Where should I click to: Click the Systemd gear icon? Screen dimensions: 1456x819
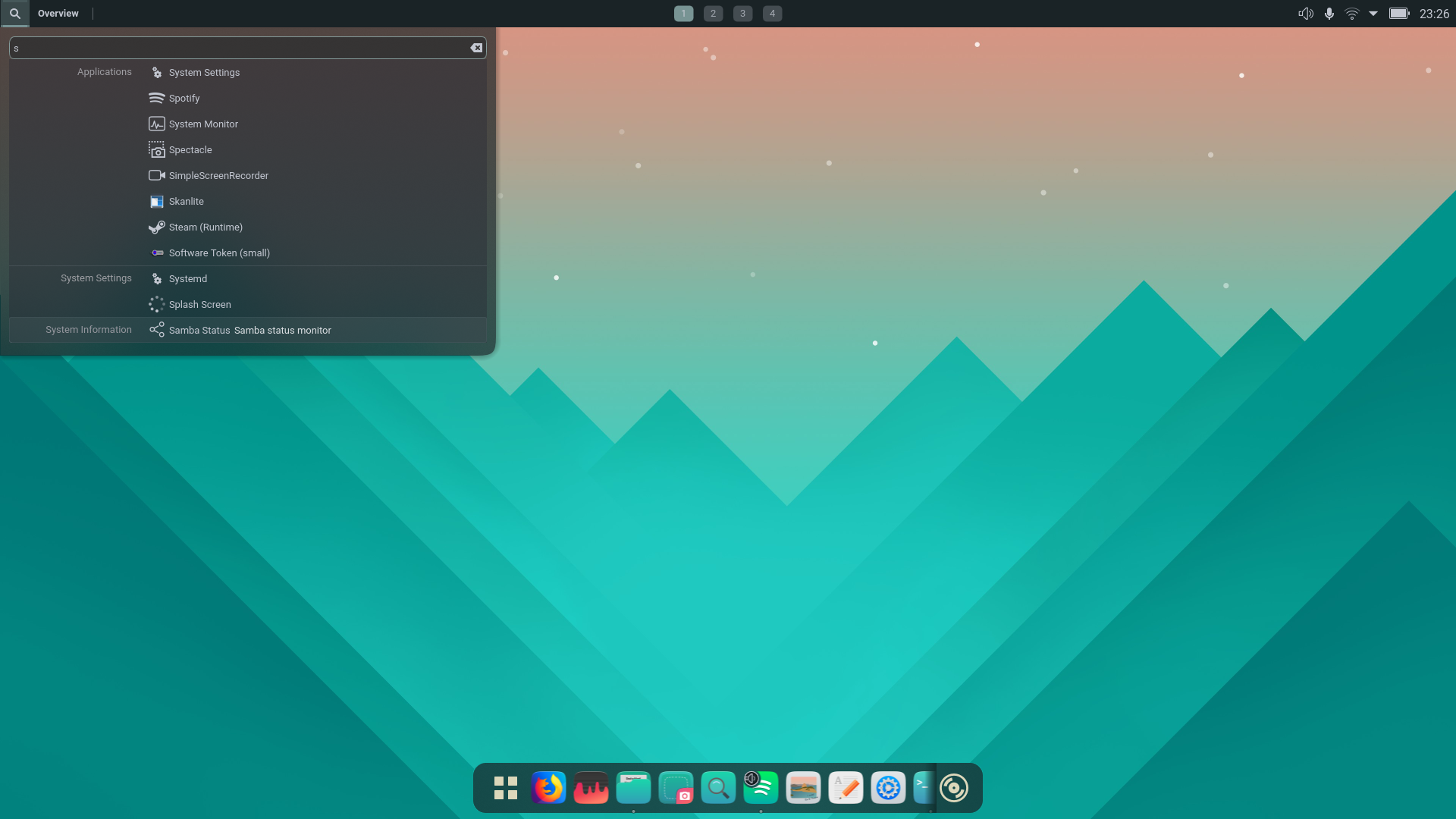(156, 279)
